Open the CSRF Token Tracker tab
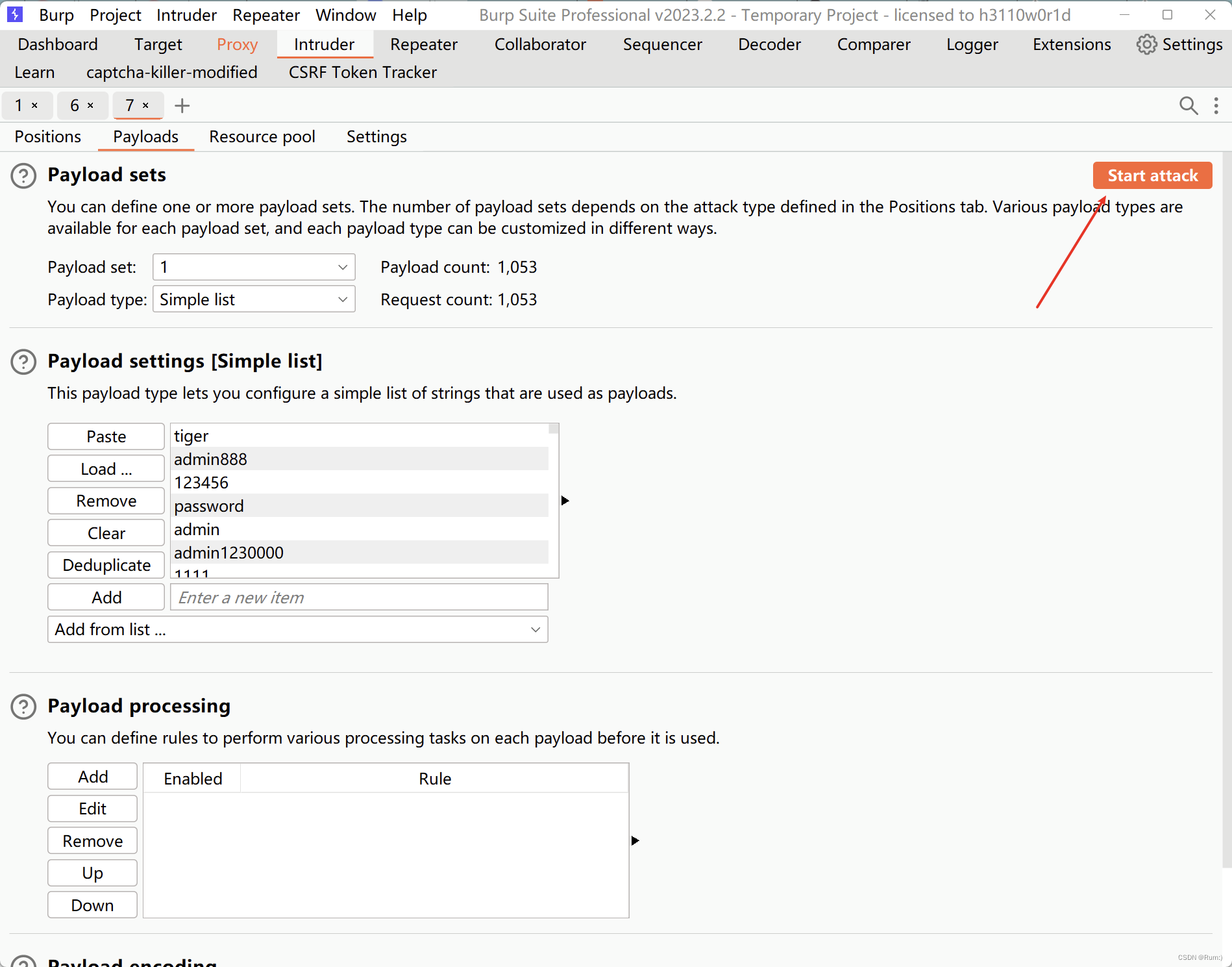The image size is (1232, 967). 362,72
